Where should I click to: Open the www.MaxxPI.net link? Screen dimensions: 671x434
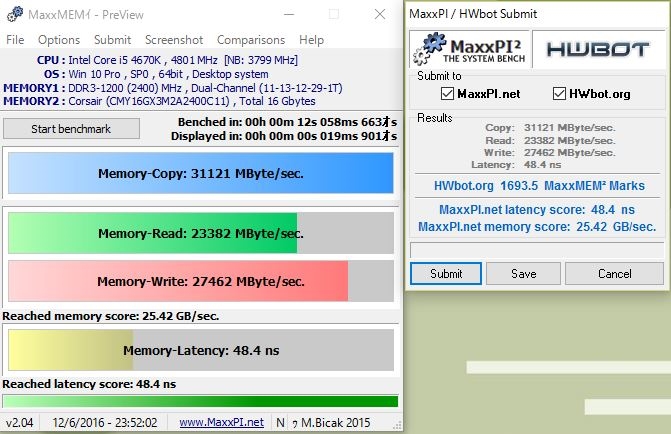coord(221,422)
